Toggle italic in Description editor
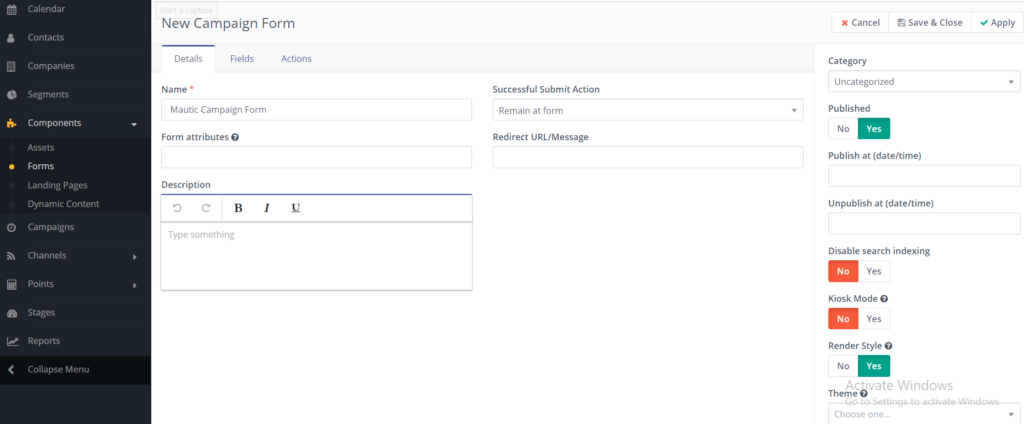 pos(266,208)
